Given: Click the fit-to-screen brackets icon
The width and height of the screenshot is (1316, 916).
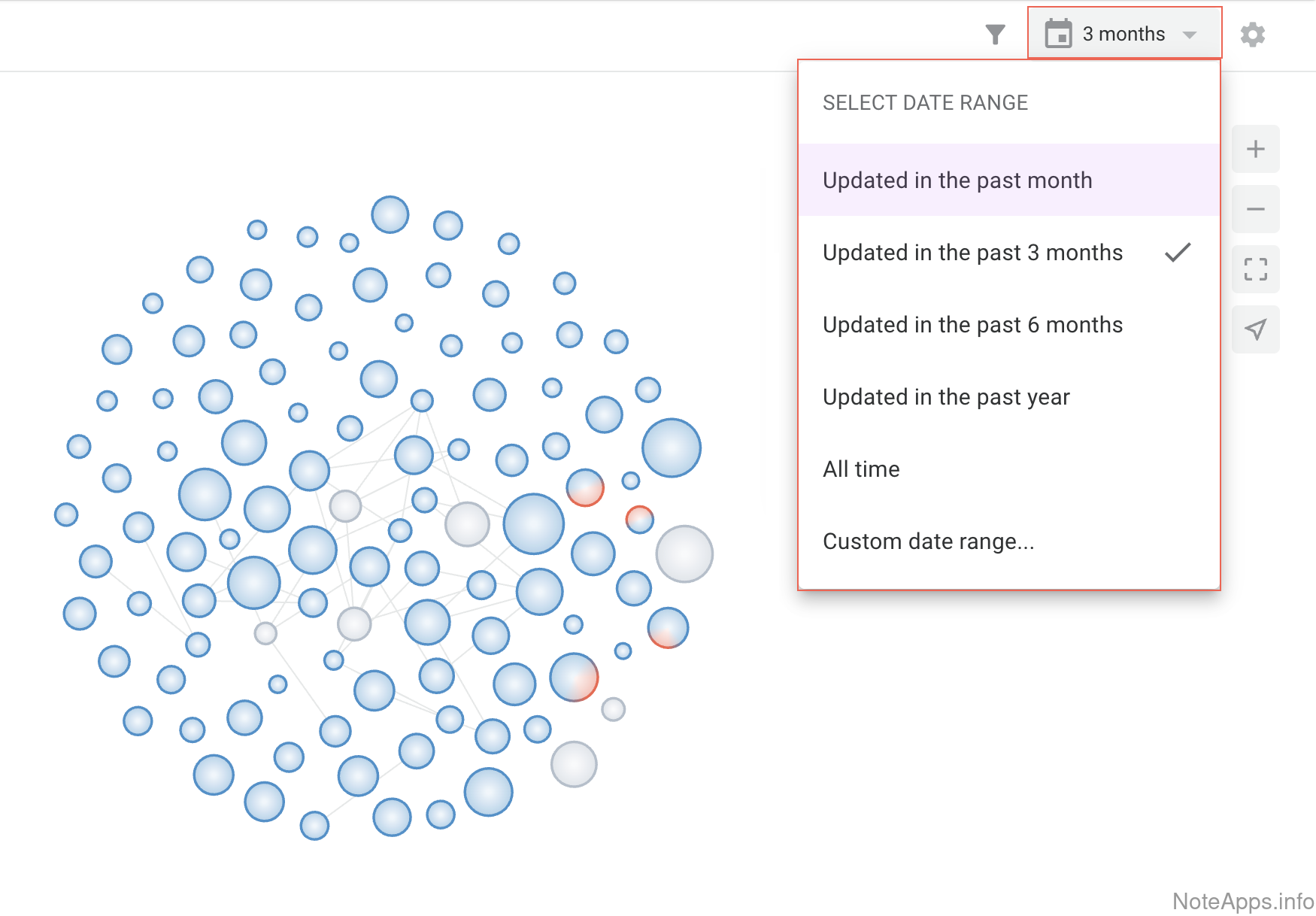Looking at the screenshot, I should point(1255,269).
